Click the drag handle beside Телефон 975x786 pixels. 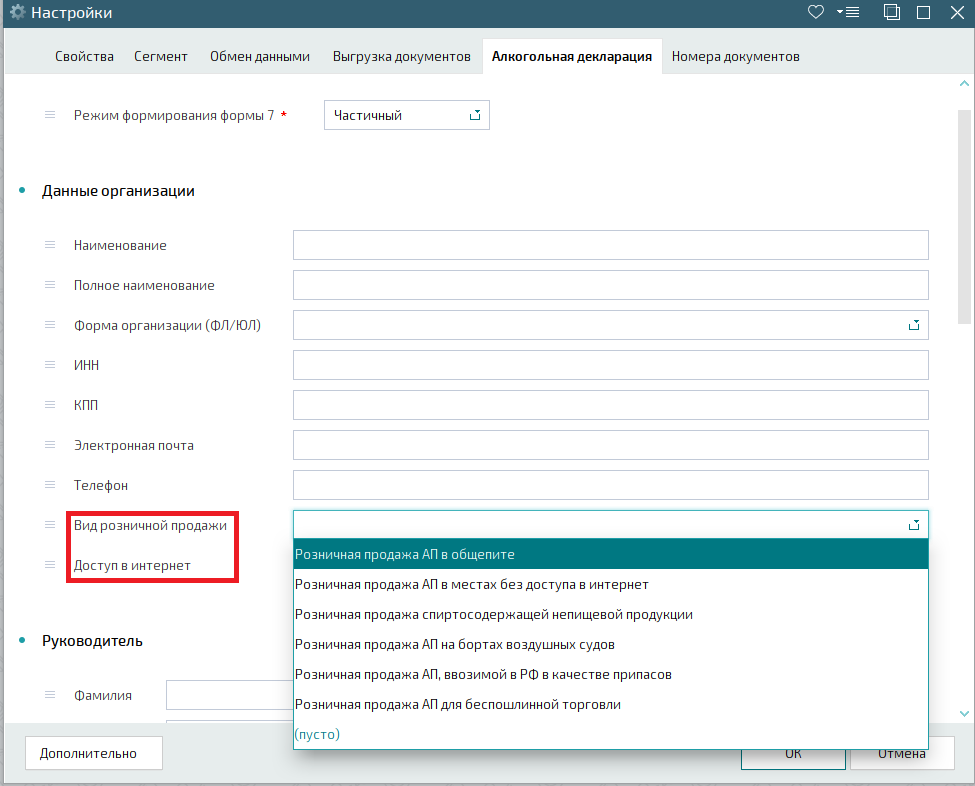[50, 485]
